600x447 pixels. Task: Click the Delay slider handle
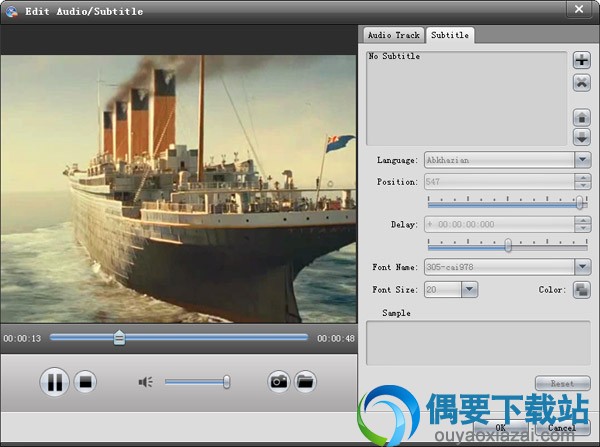tap(508, 245)
